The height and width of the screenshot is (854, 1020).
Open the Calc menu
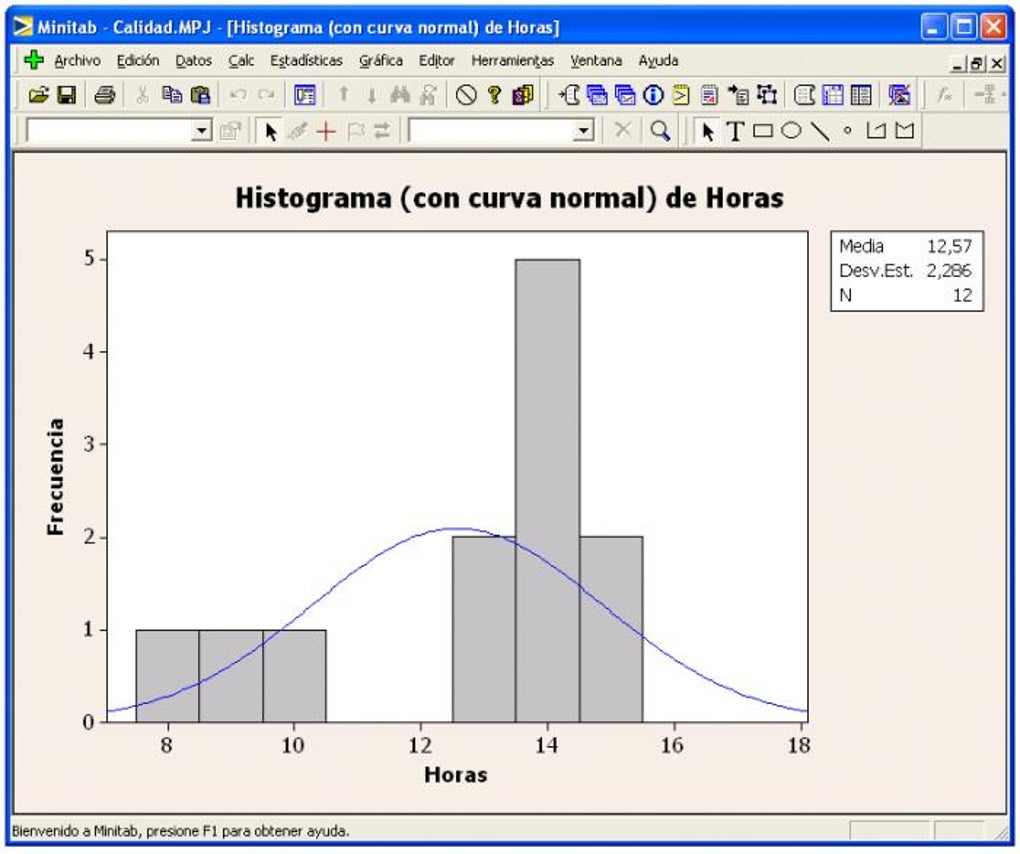[241, 60]
